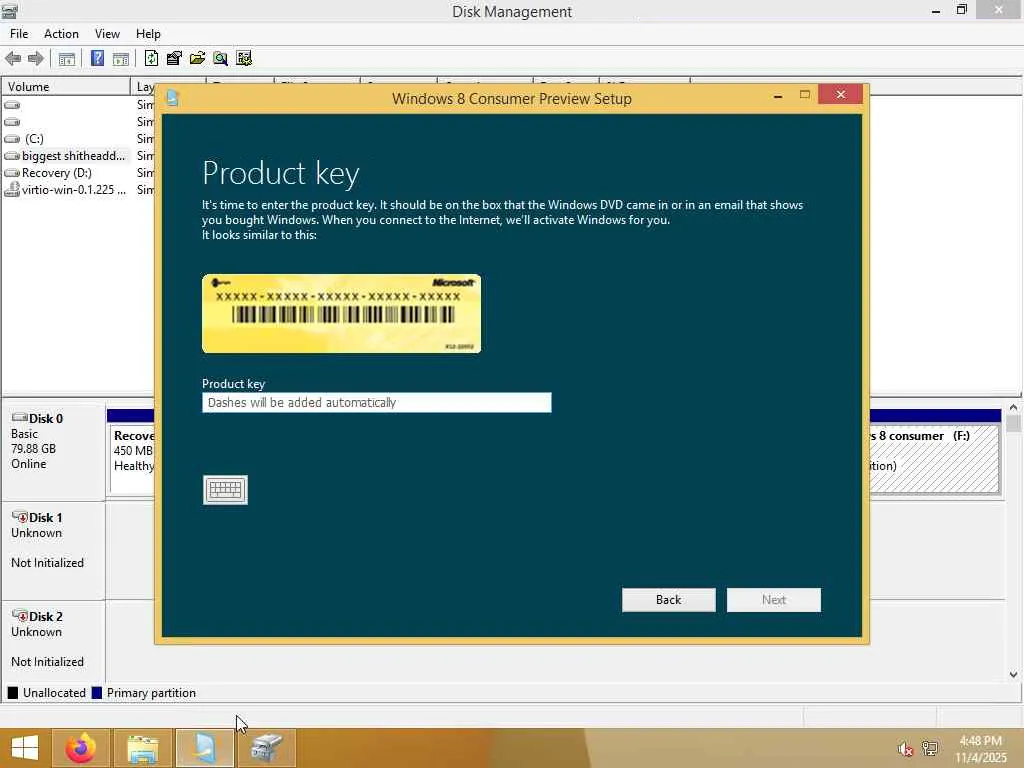Open the Action menu
The height and width of the screenshot is (768, 1024).
61,34
